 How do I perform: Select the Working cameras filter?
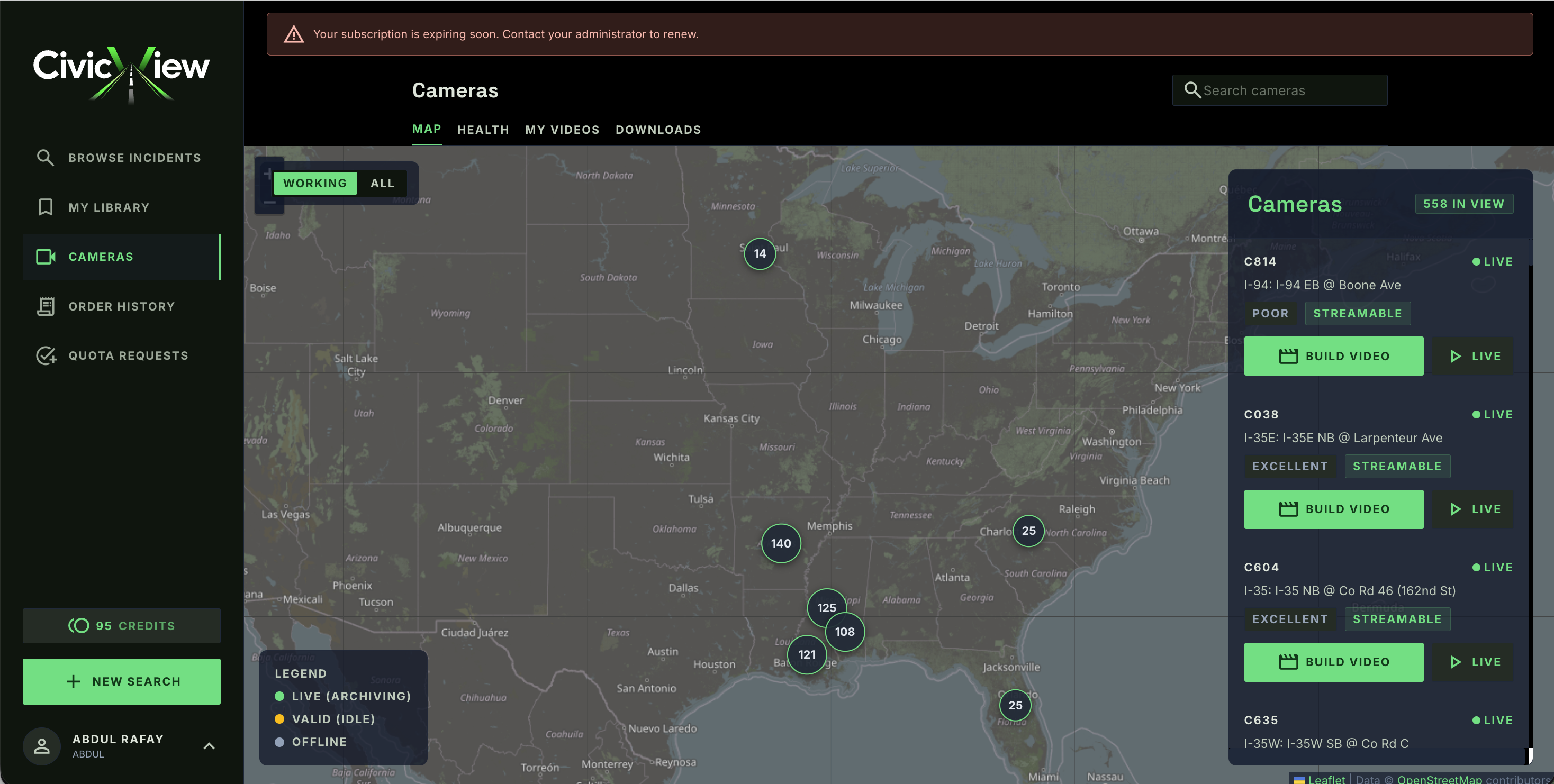click(x=315, y=183)
